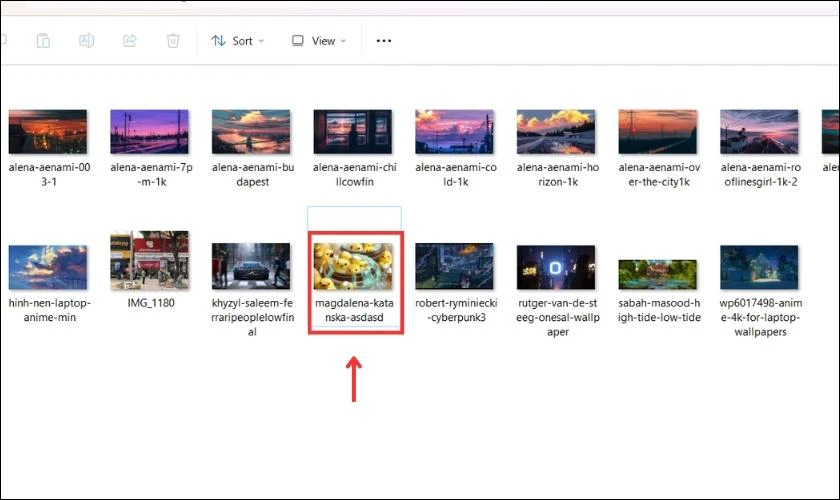Open the Sort dropdown
840x500 pixels.
(237, 41)
